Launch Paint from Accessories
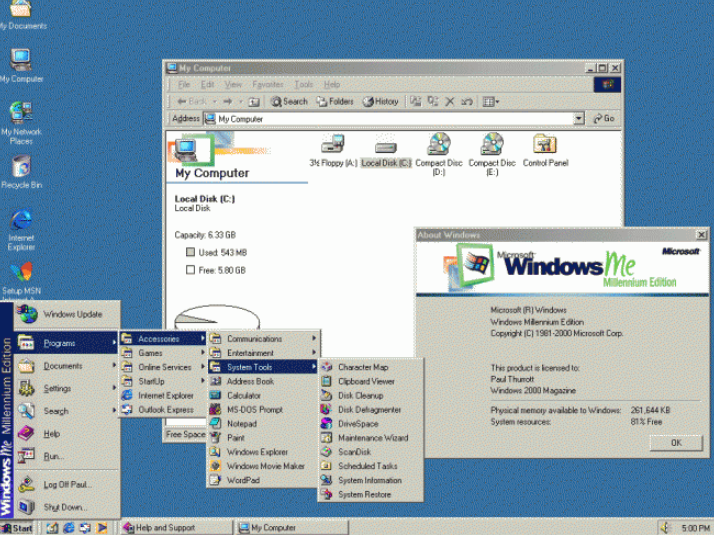714x535 pixels. (x=263, y=438)
